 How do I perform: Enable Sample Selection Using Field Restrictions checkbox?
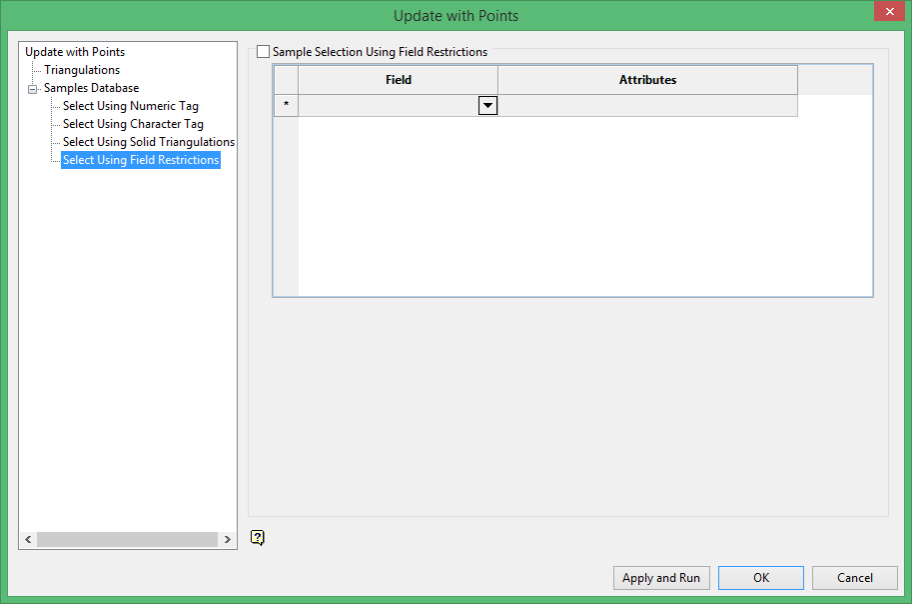(x=263, y=52)
